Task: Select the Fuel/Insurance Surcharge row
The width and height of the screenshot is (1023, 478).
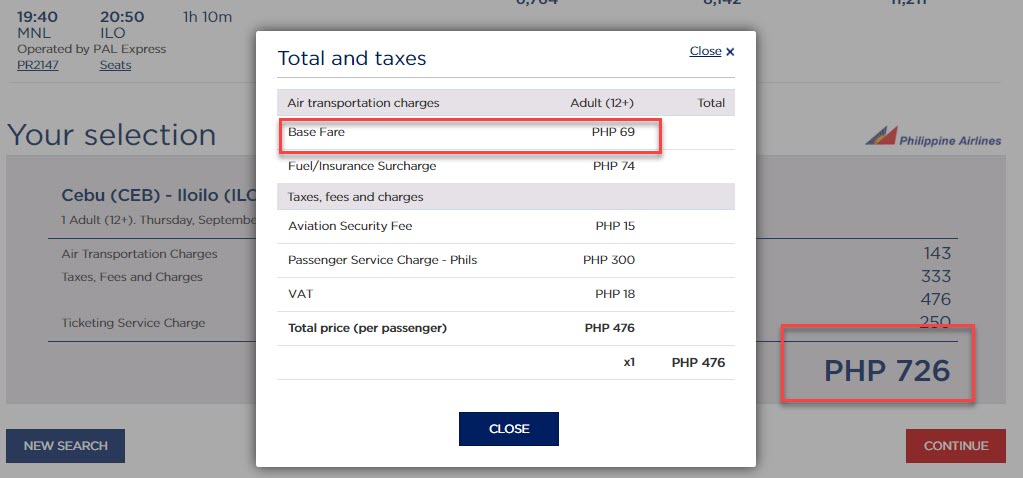Action: pyautogui.click(x=506, y=166)
